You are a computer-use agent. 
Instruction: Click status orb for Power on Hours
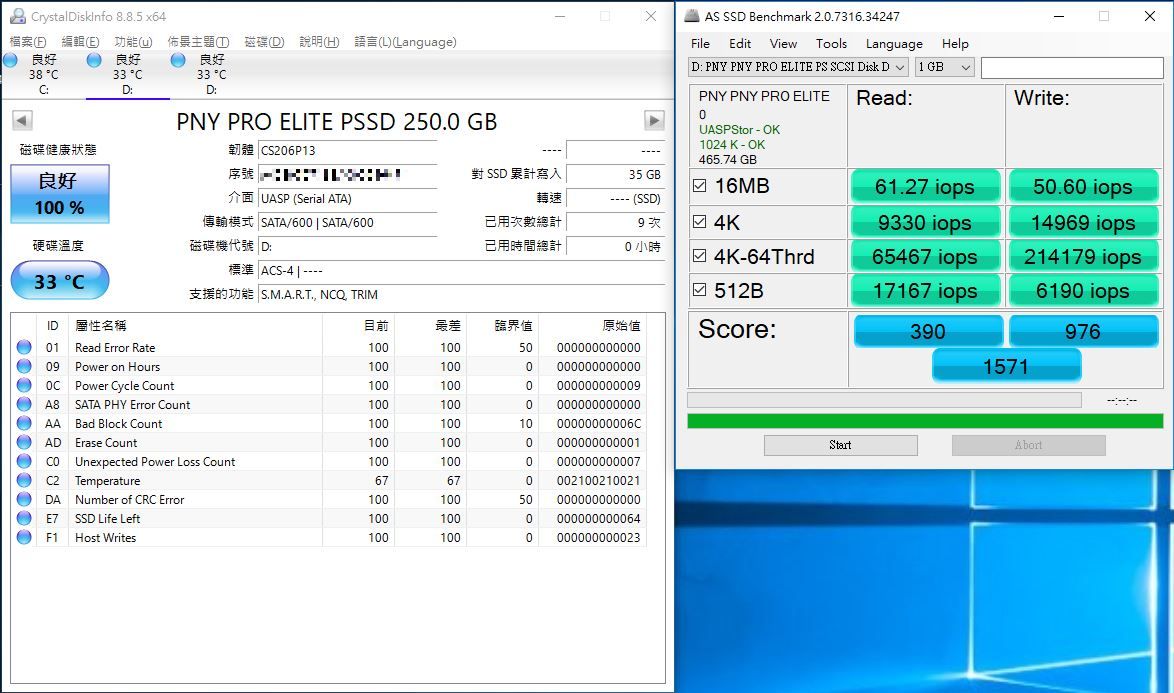click(x=24, y=366)
